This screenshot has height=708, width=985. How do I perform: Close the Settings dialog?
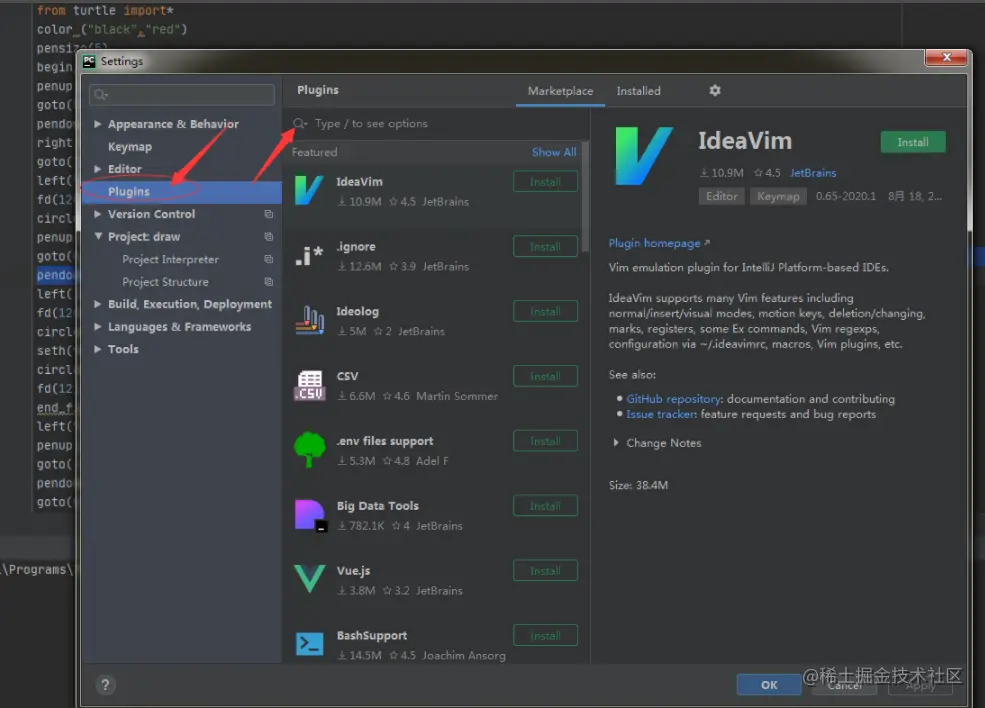946,58
